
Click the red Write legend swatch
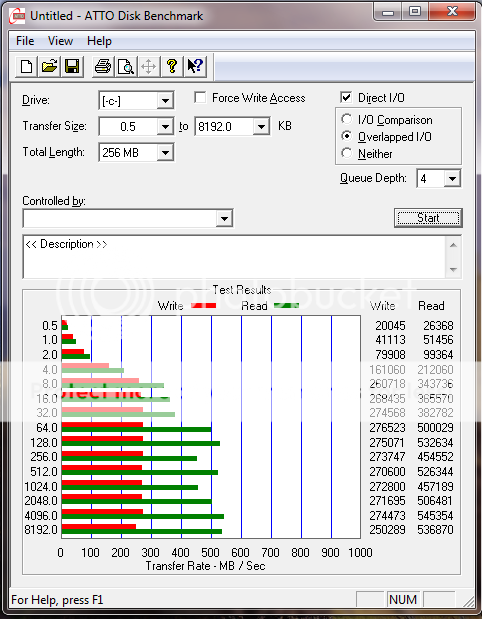204,306
